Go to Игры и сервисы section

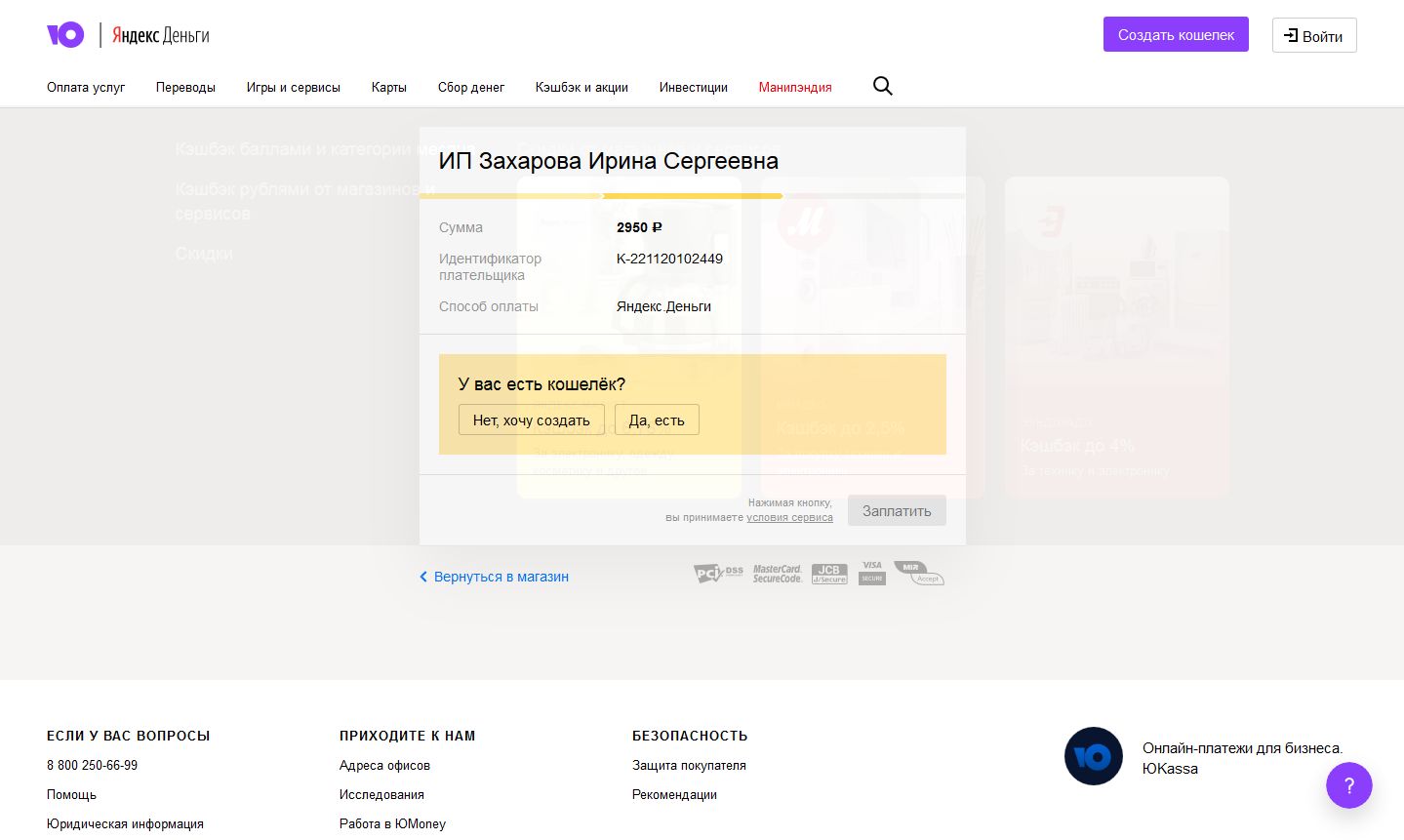click(x=294, y=87)
